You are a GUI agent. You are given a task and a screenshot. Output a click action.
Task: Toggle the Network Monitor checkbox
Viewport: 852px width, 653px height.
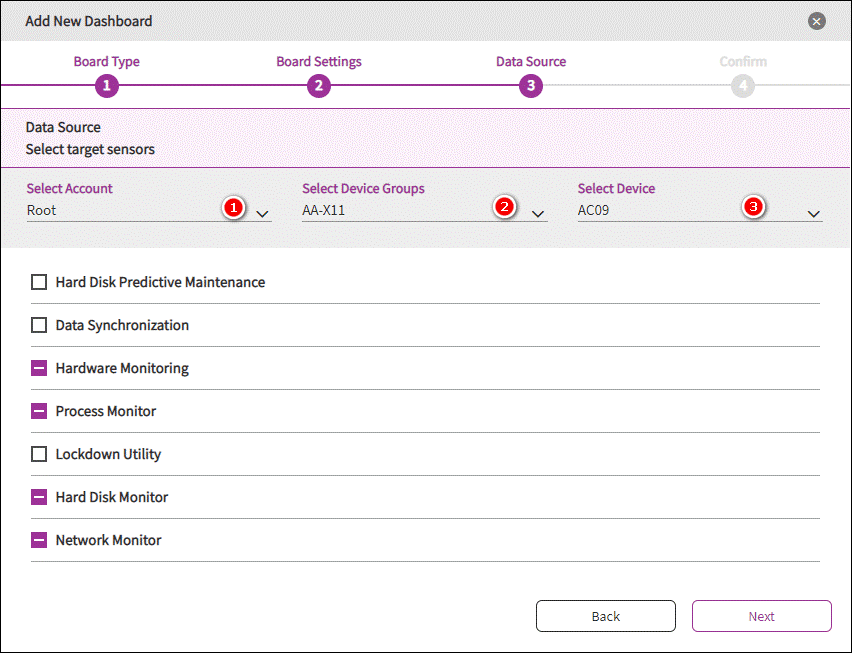(39, 540)
